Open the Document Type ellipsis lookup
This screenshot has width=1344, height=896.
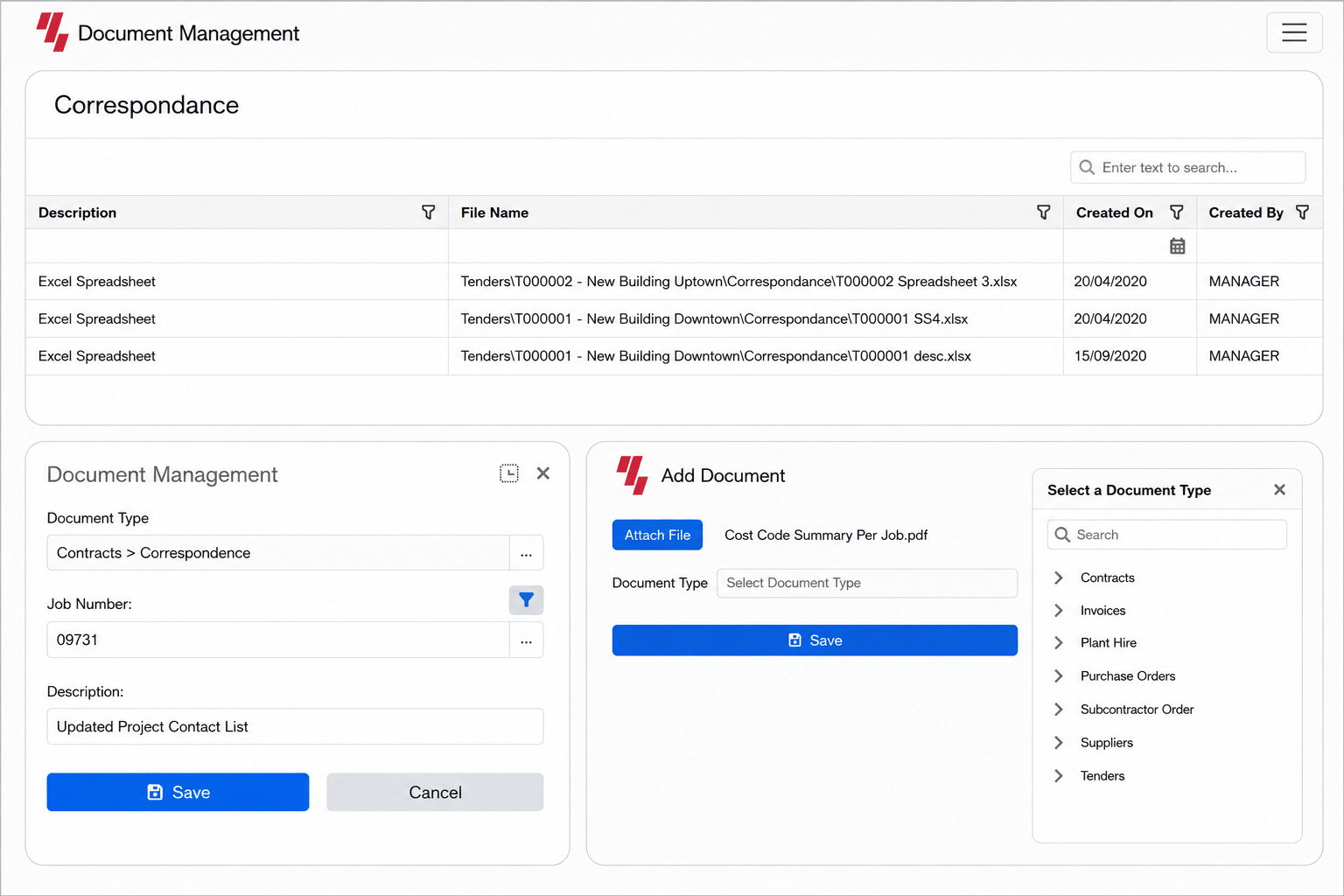526,553
